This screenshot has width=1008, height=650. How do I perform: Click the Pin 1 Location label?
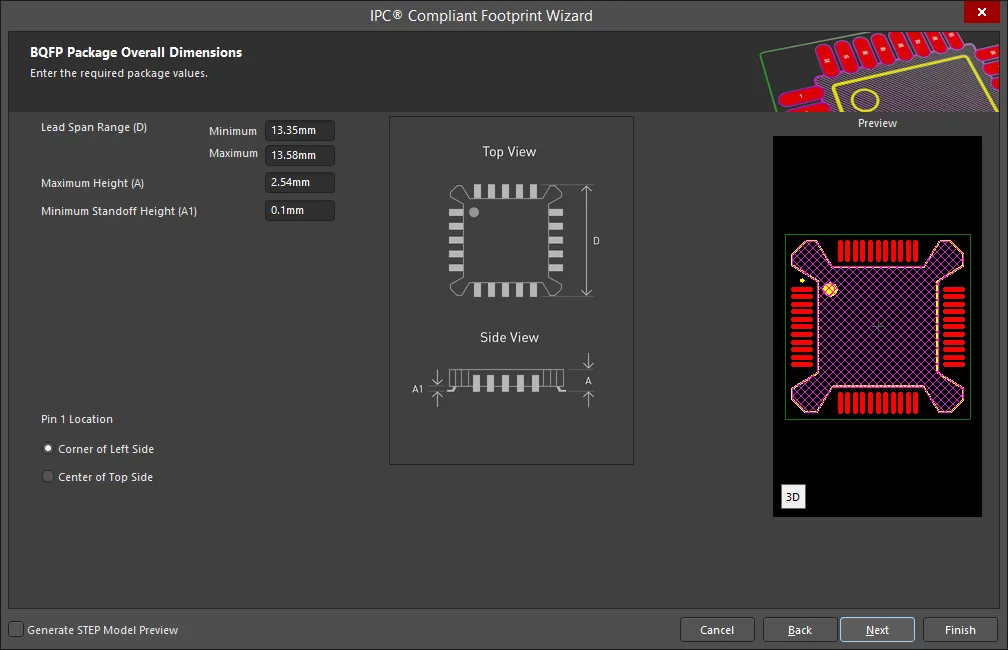(x=76, y=419)
